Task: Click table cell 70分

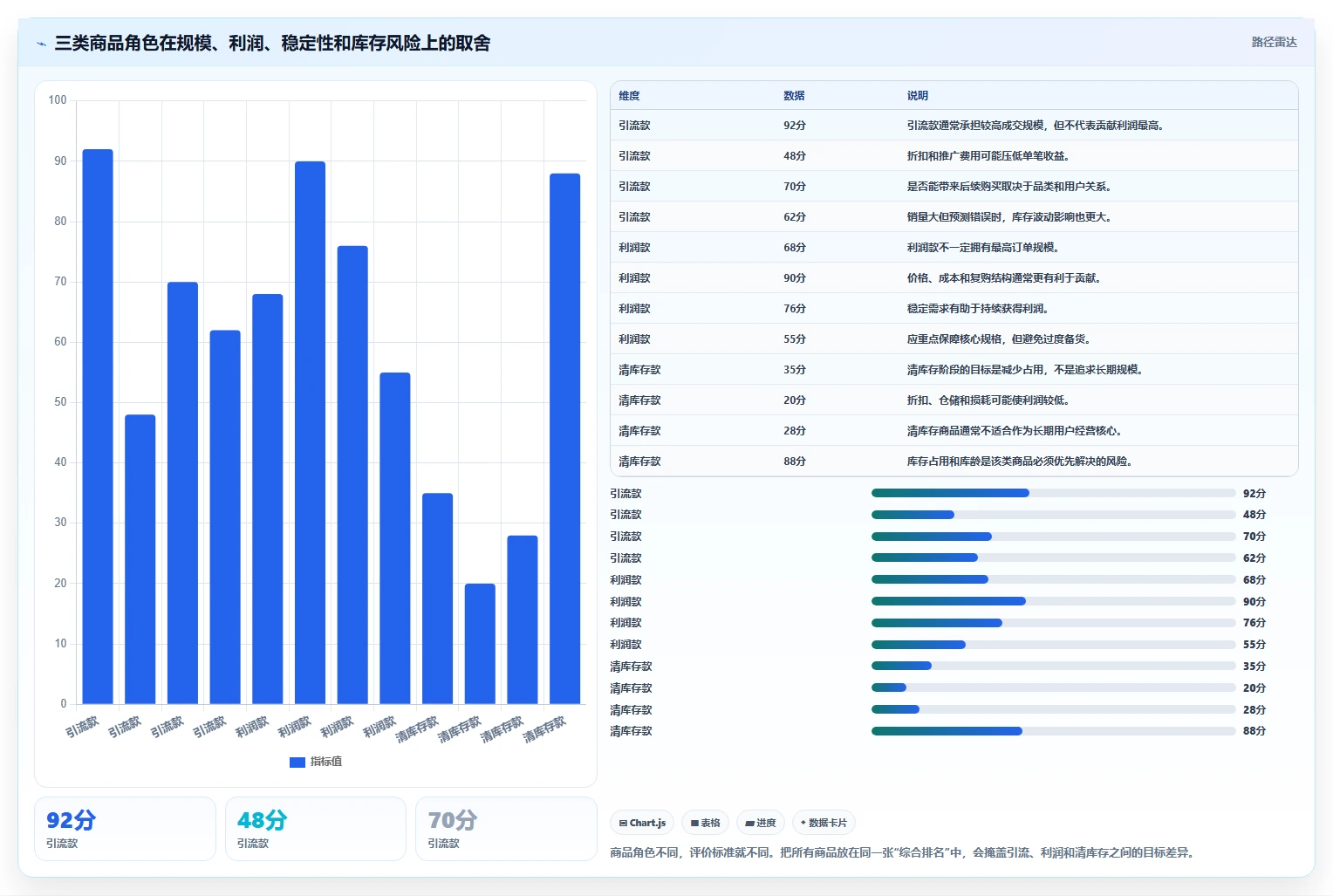Action: point(795,187)
